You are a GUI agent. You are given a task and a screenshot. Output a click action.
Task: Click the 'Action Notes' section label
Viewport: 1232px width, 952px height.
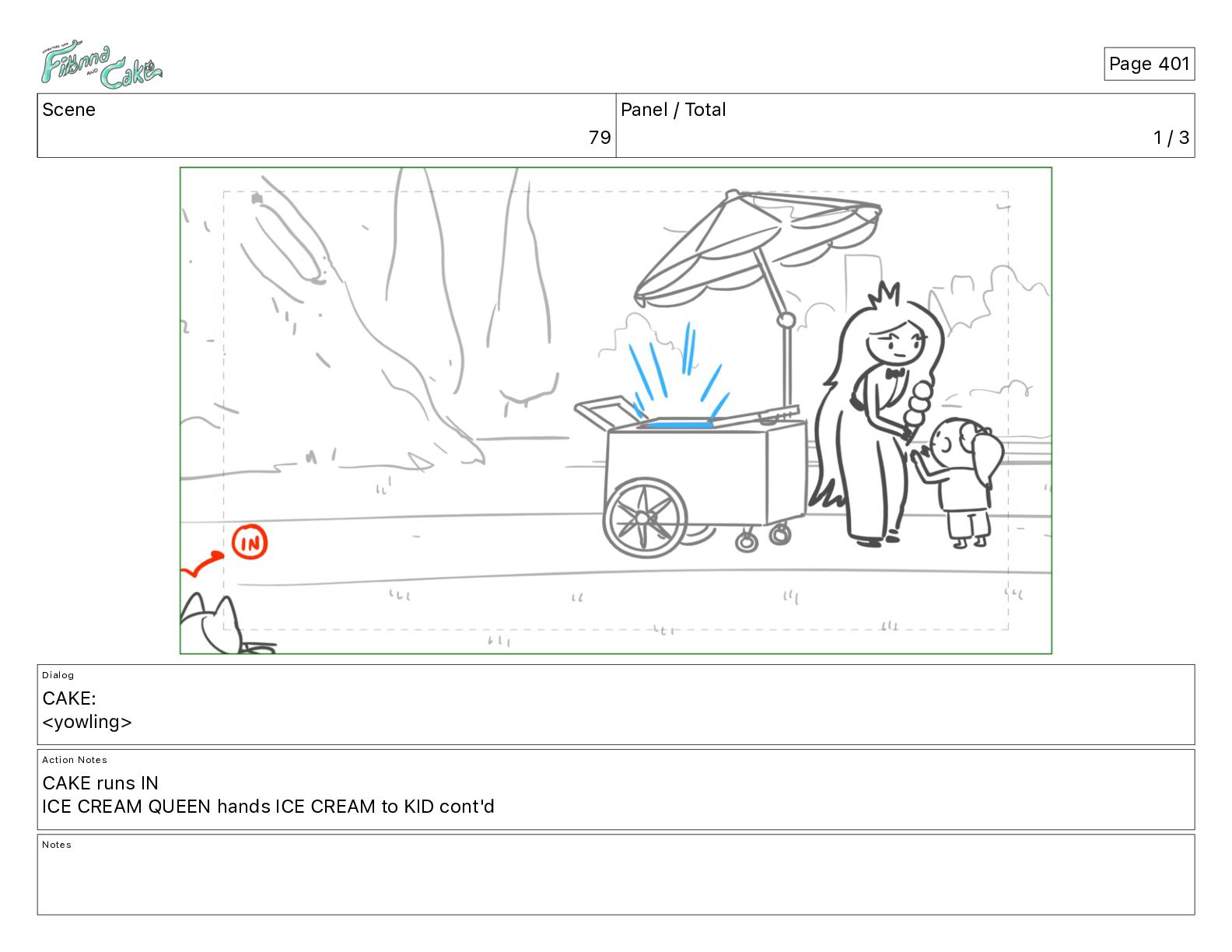pyautogui.click(x=75, y=760)
